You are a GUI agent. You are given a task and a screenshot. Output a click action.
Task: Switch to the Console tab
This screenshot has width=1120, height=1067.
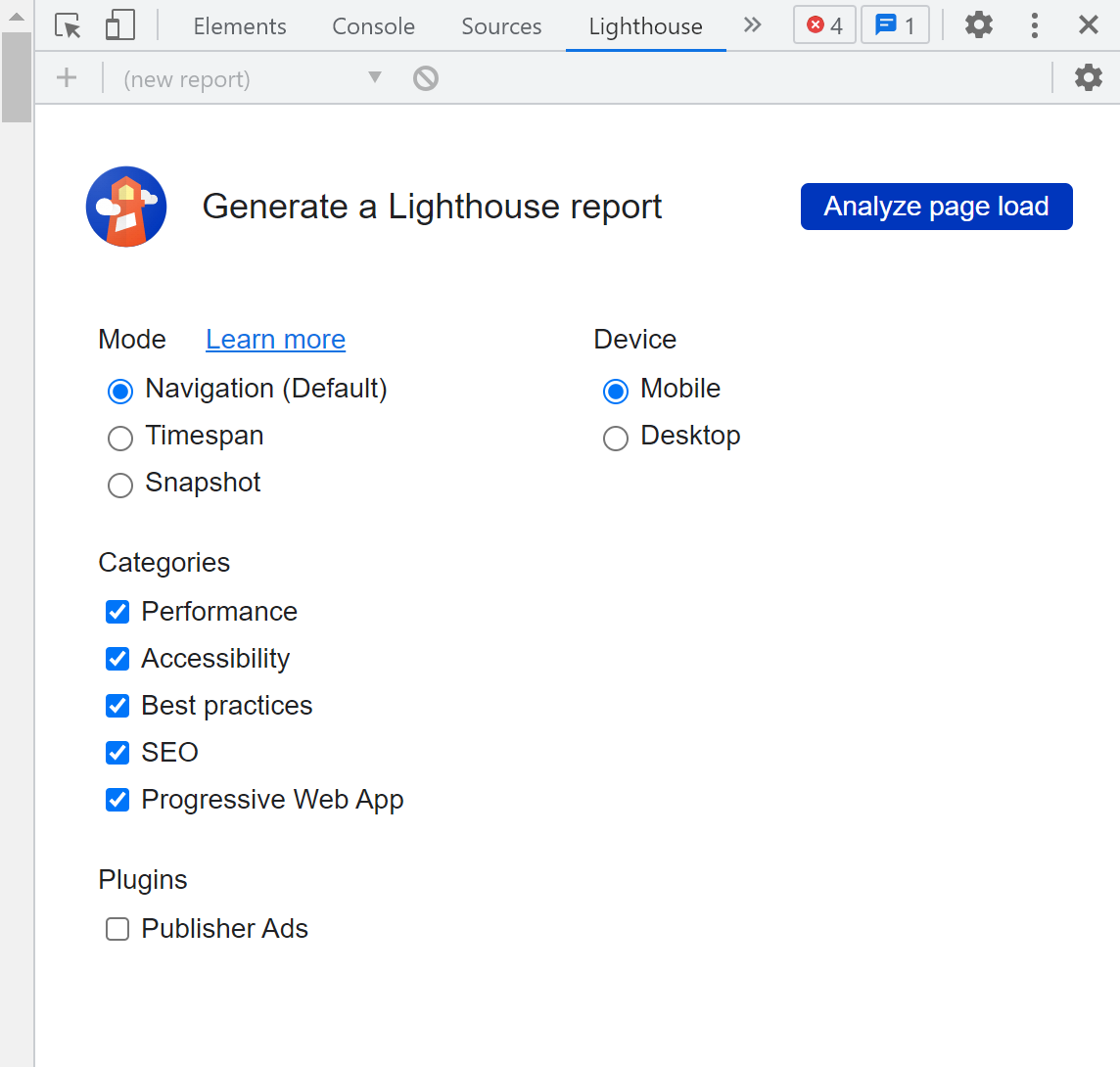(x=374, y=26)
